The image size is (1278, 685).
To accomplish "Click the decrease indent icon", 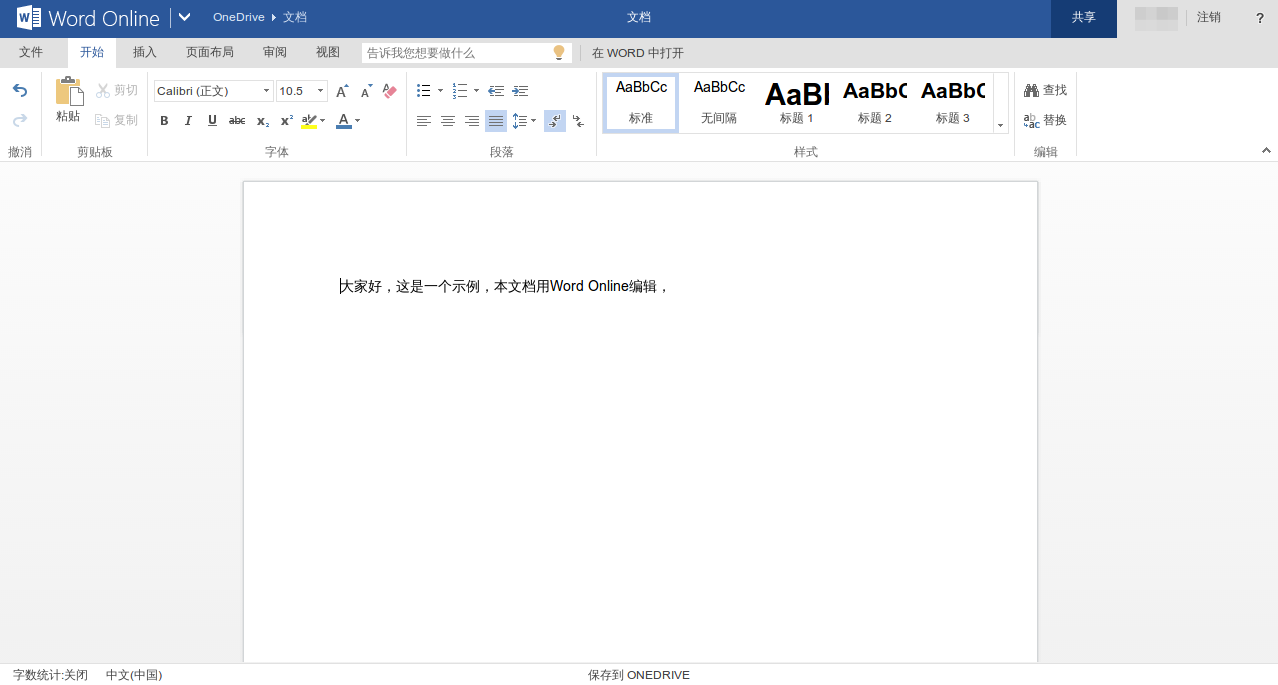I will [x=496, y=91].
